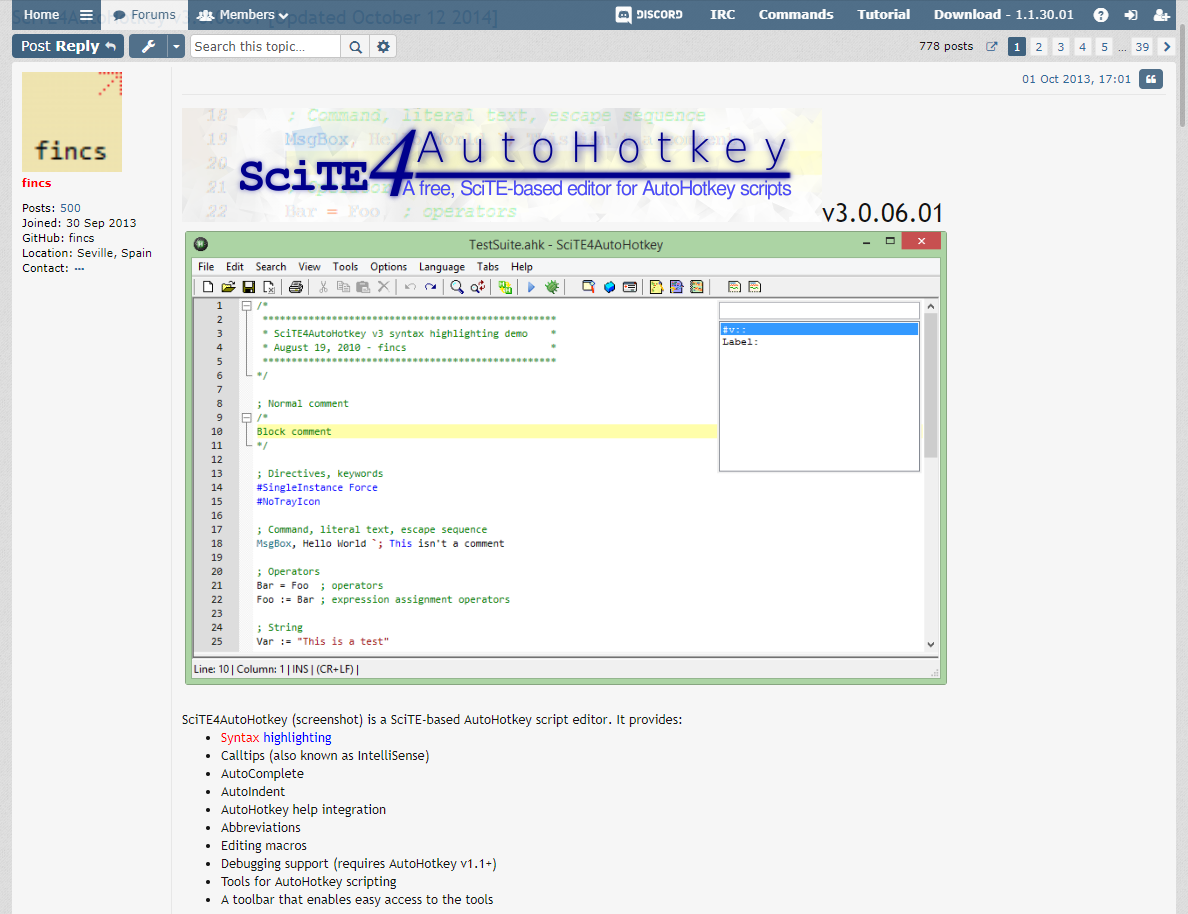Click the Post Reply button
This screenshot has width=1188, height=914.
(x=68, y=46)
